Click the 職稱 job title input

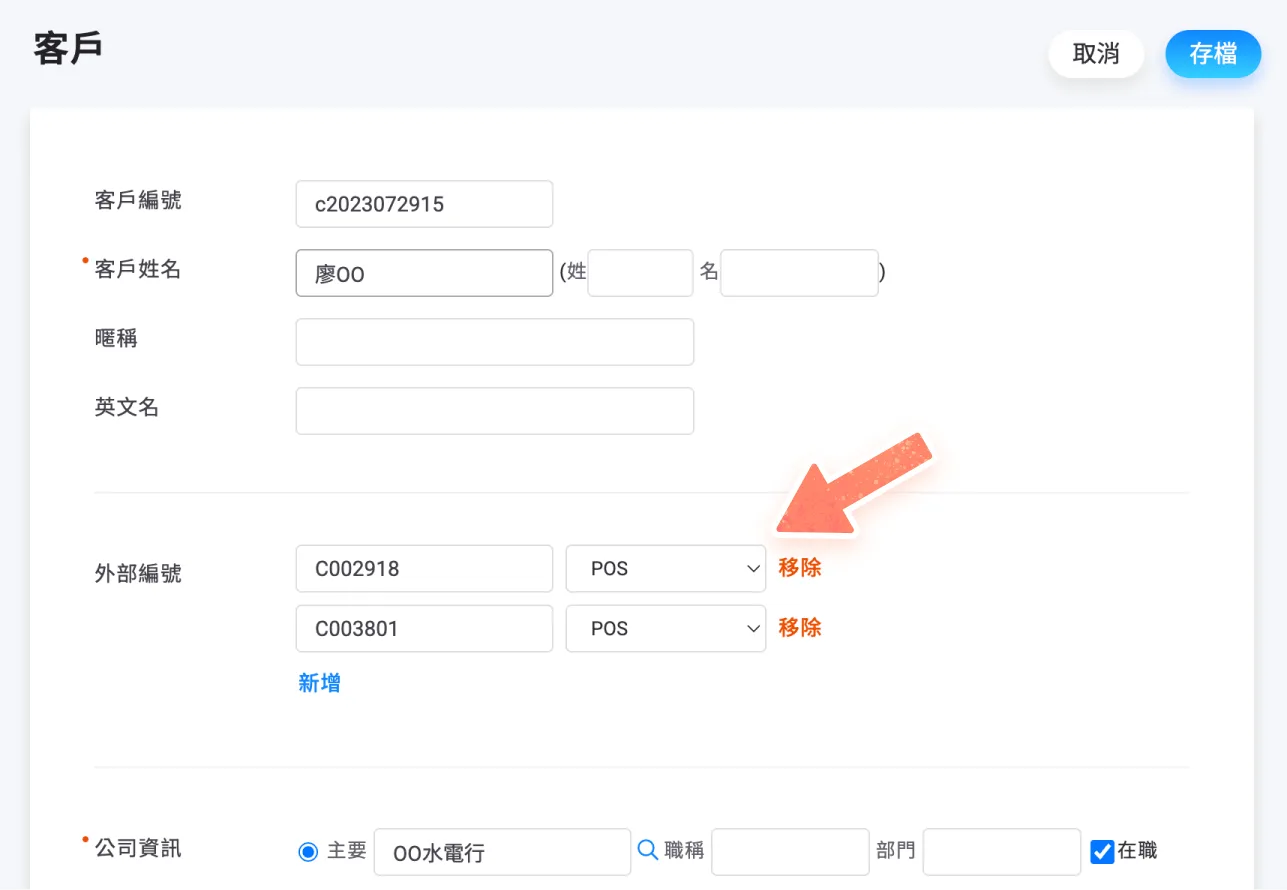[x=790, y=852]
